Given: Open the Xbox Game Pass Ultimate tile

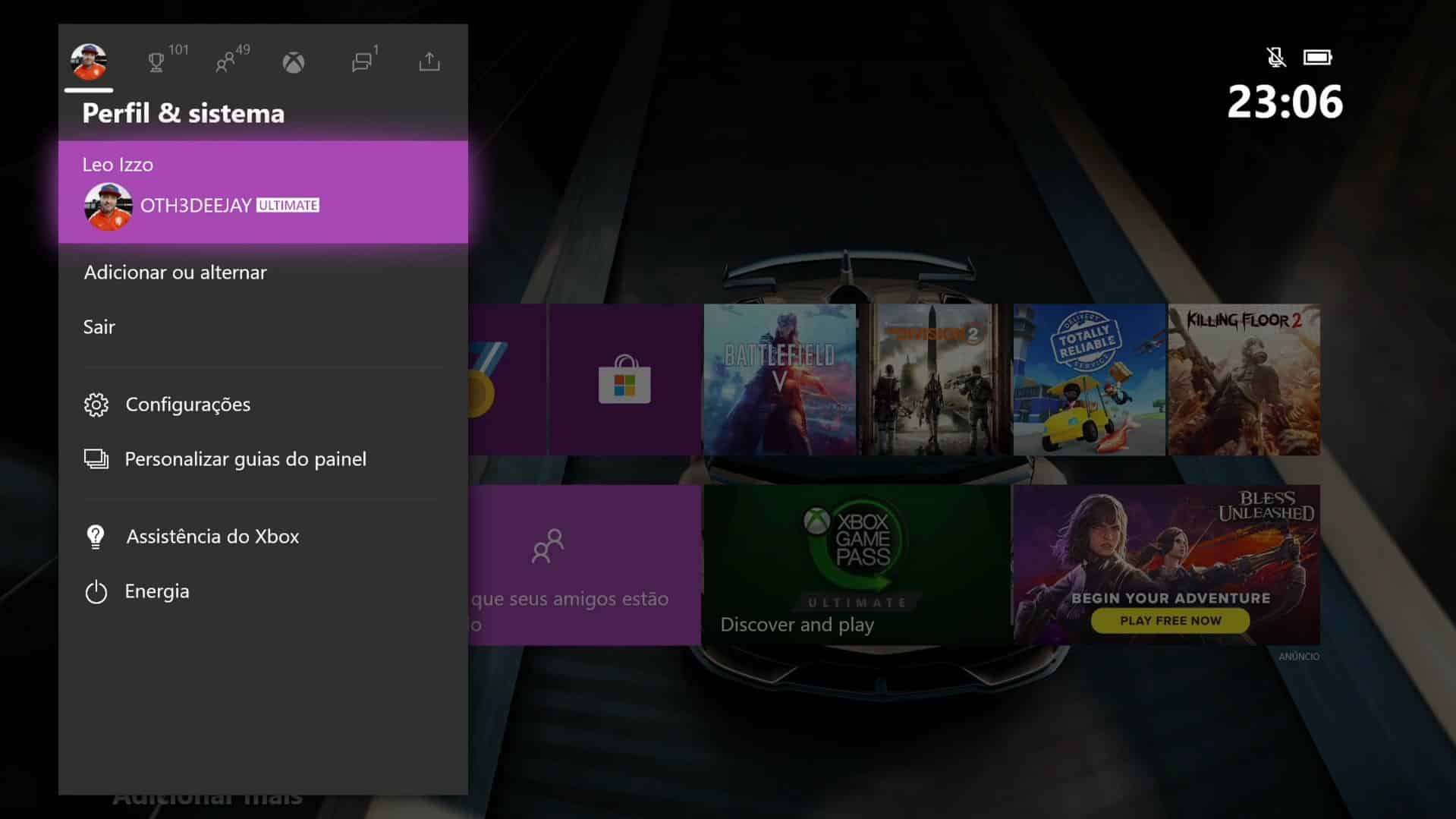Looking at the screenshot, I should 857,565.
